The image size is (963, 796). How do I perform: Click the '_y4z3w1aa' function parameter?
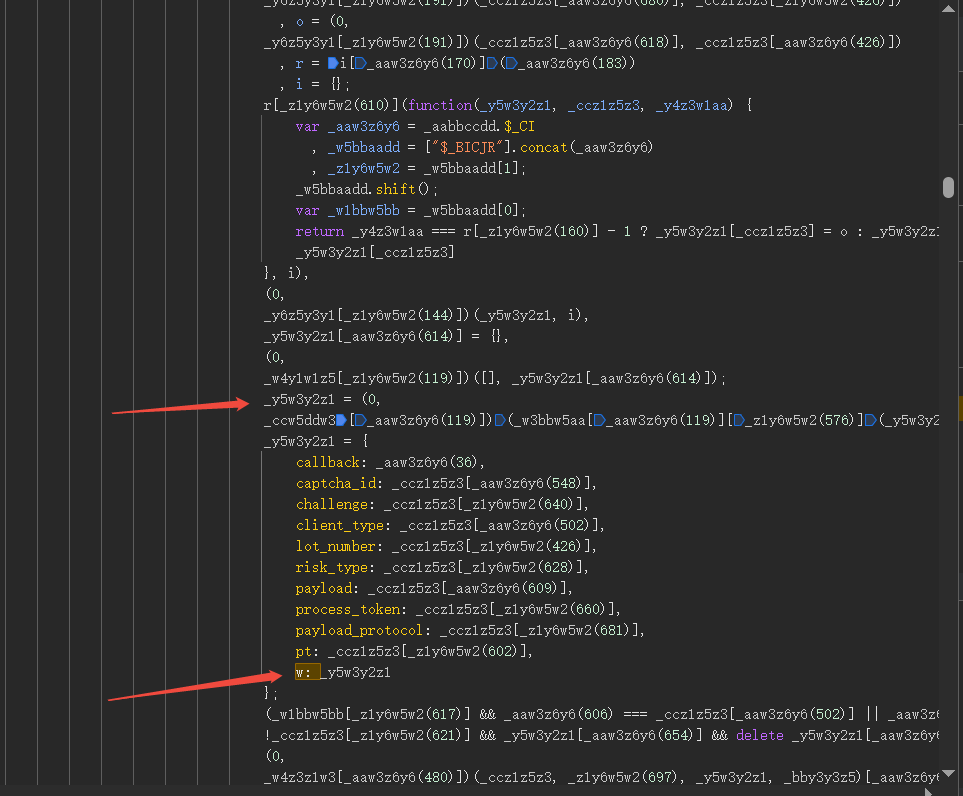click(691, 105)
